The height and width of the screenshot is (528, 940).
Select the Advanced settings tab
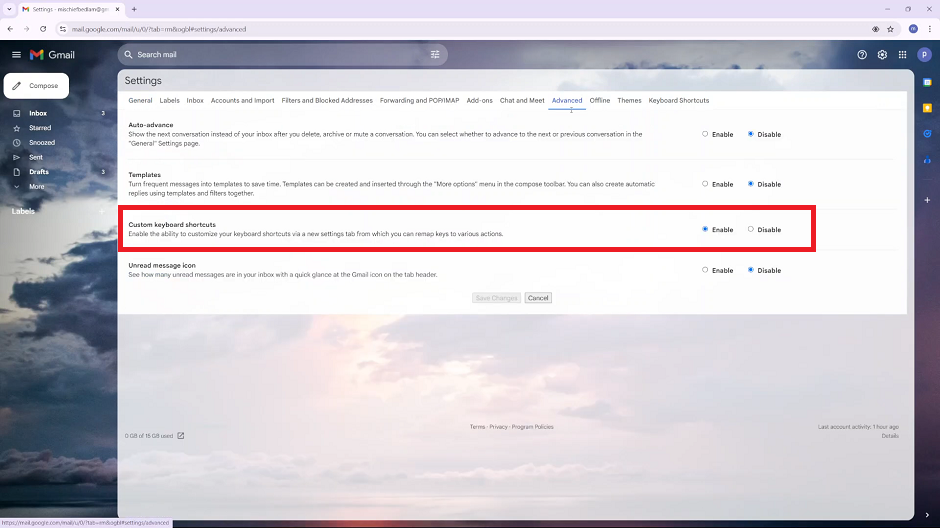[567, 101]
